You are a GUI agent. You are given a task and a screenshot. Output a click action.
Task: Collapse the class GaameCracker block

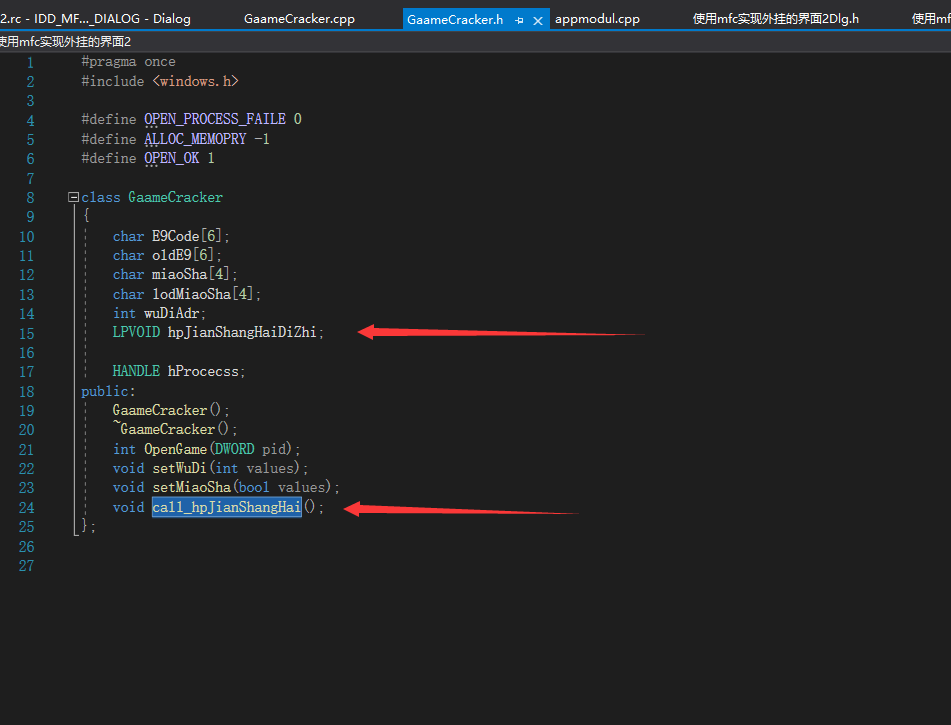coord(73,197)
